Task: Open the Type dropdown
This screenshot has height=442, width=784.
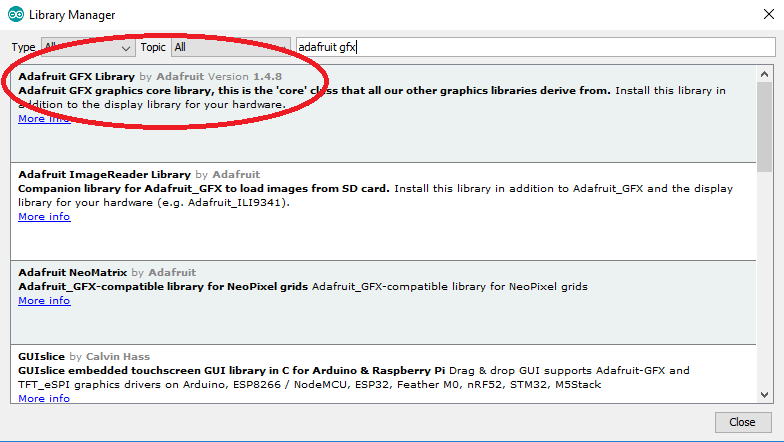Action: [88, 48]
